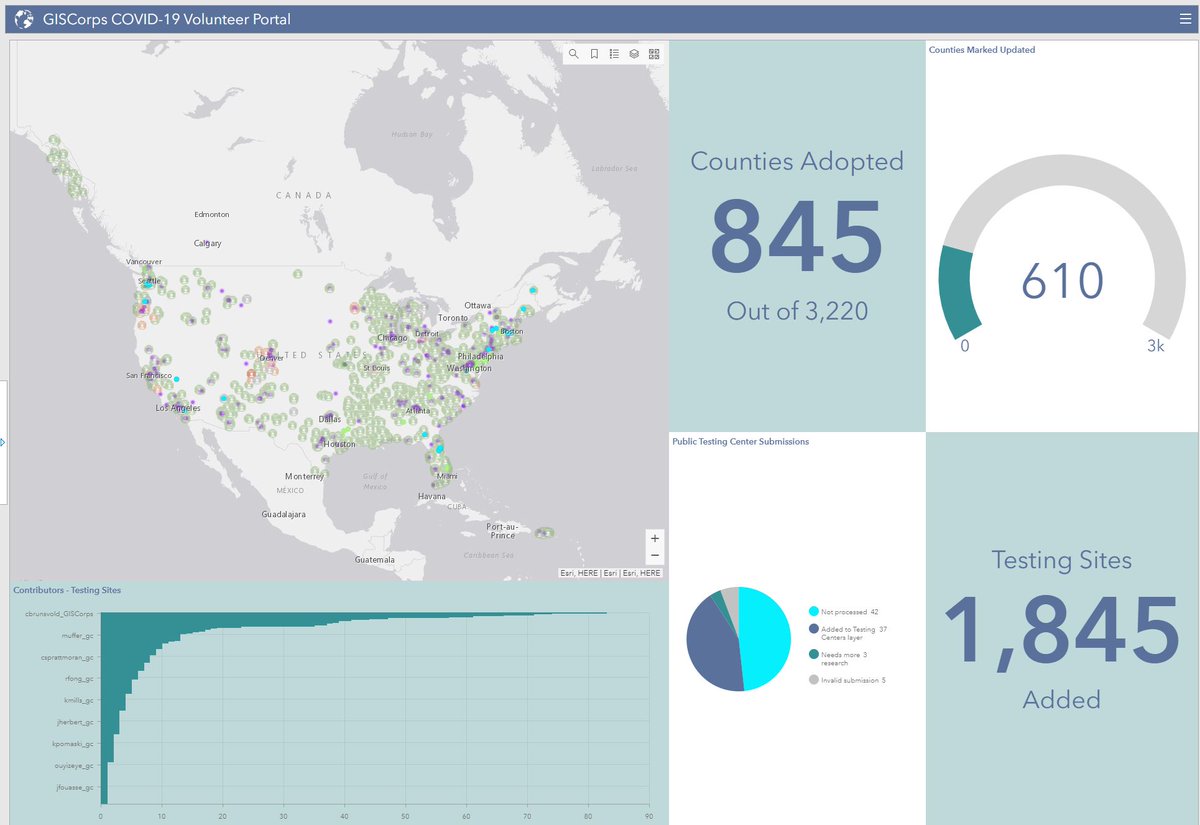Expand the collapsed left side panel arrow

[x=4, y=441]
